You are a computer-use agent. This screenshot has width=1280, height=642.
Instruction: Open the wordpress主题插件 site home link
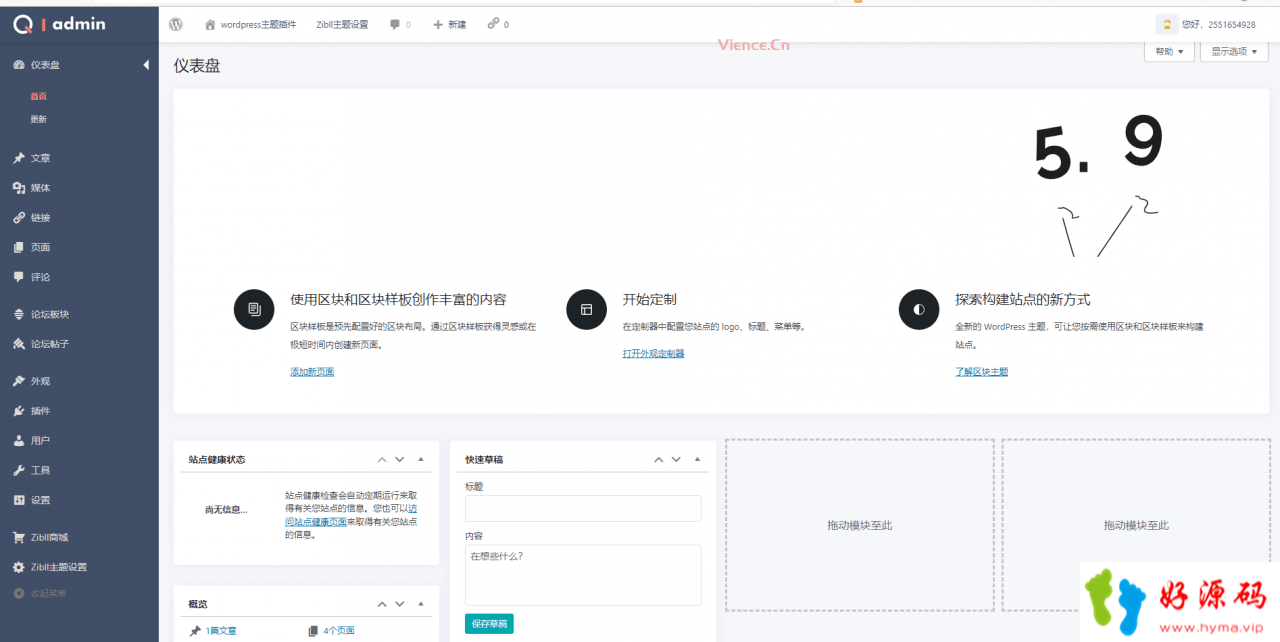coord(250,24)
